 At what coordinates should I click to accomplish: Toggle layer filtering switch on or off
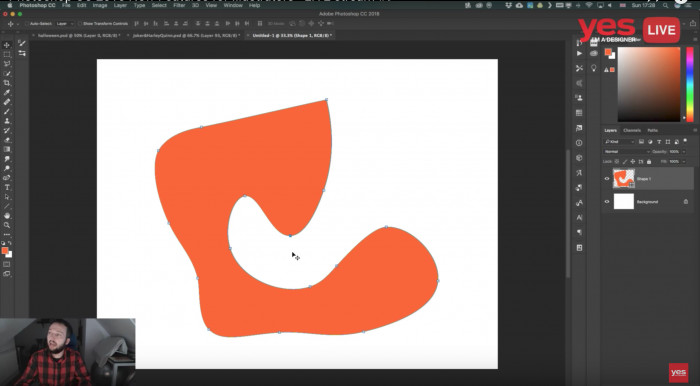click(686, 141)
